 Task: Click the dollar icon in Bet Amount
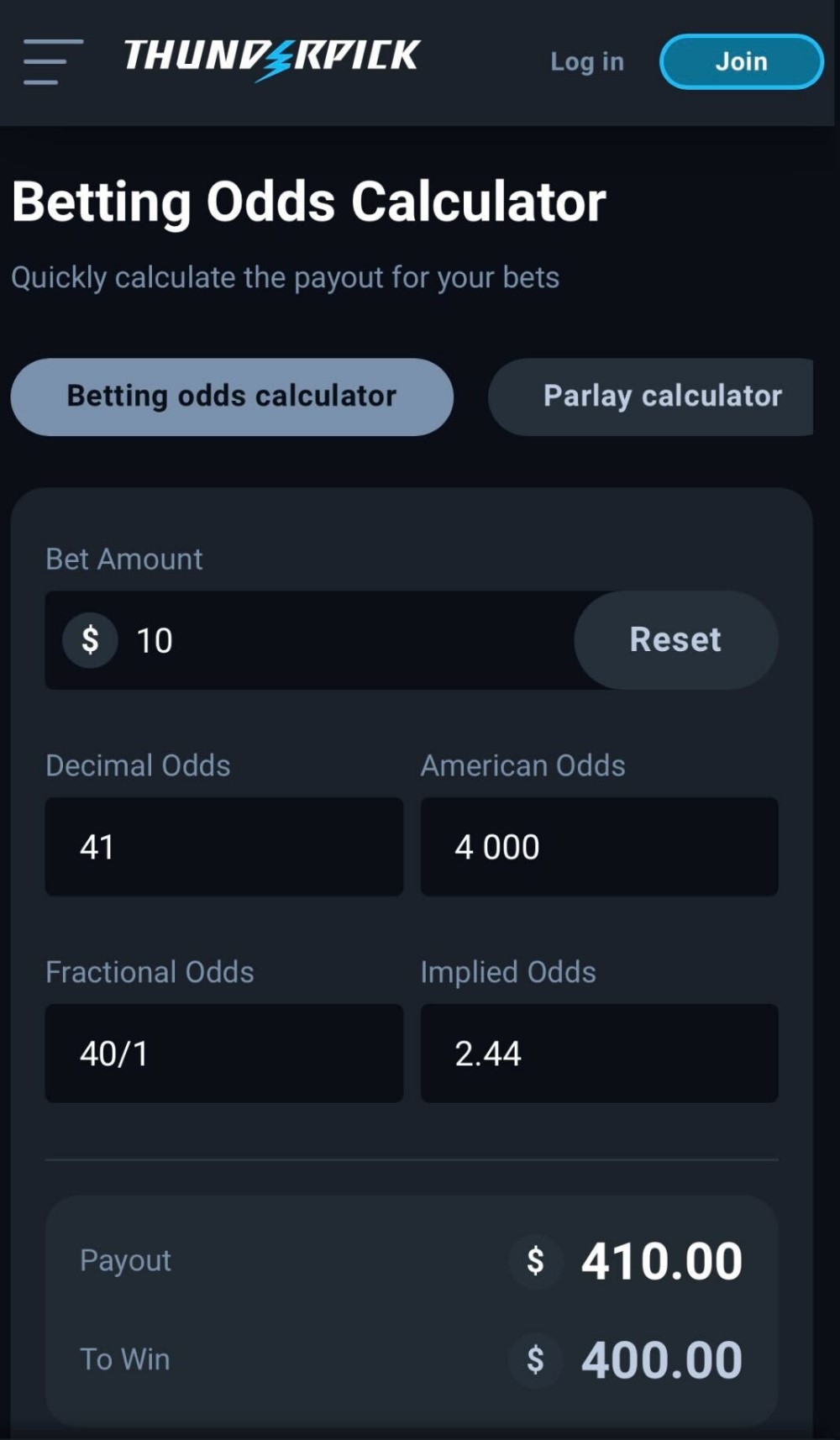[90, 640]
